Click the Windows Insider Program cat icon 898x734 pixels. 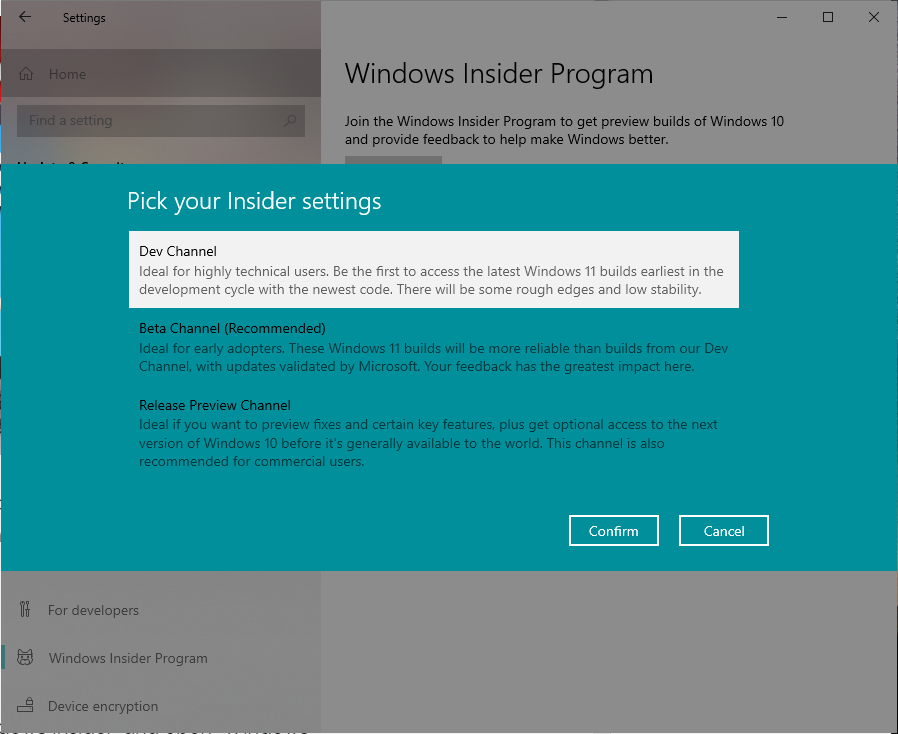pos(26,658)
